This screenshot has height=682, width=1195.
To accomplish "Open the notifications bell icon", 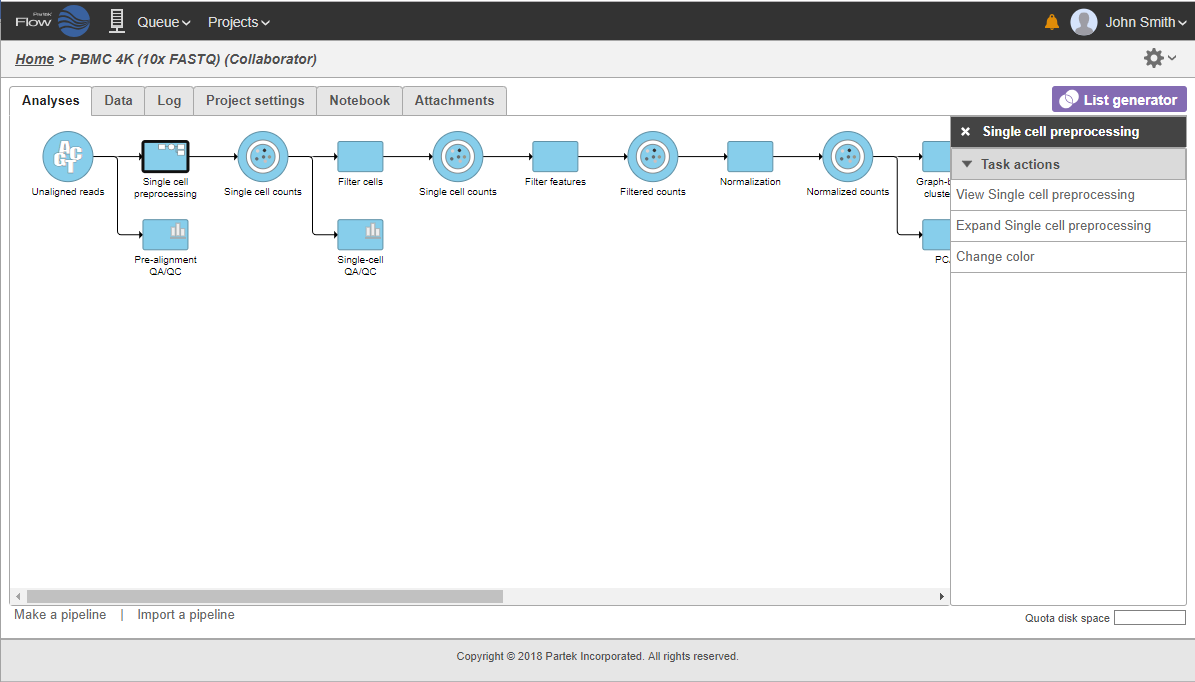I will 1051,22.
